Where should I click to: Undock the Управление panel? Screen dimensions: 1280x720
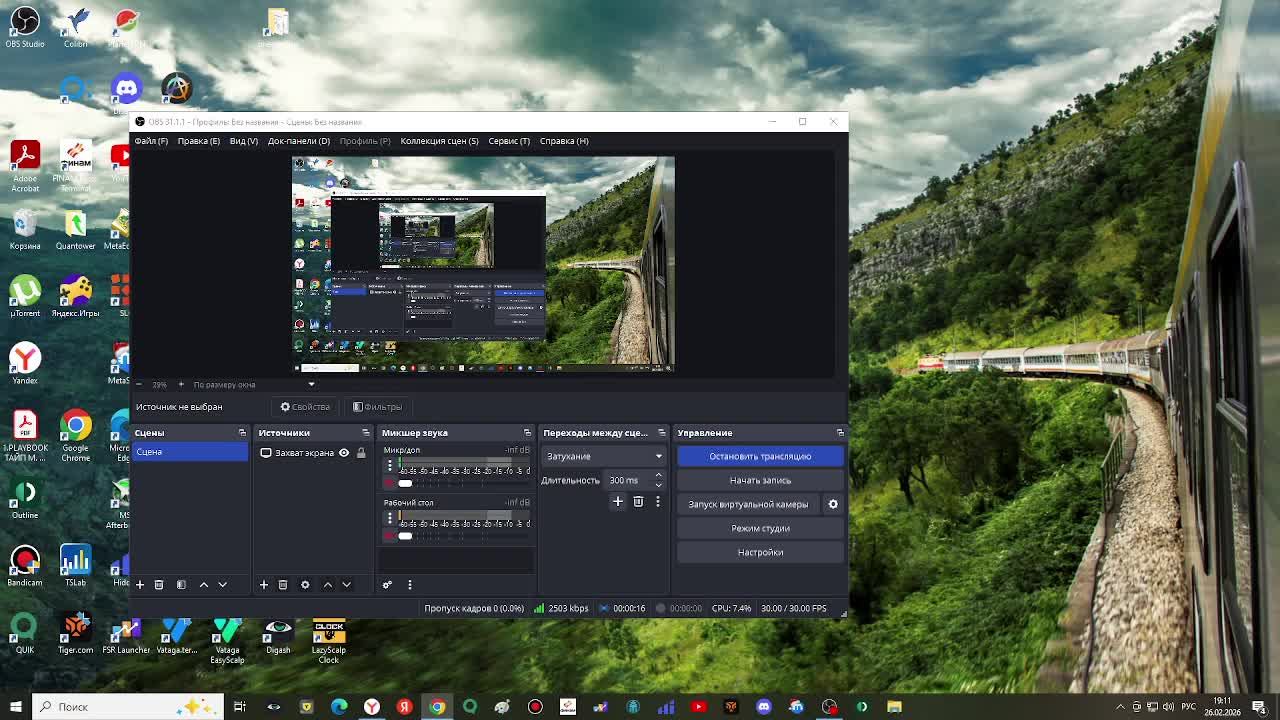point(840,433)
